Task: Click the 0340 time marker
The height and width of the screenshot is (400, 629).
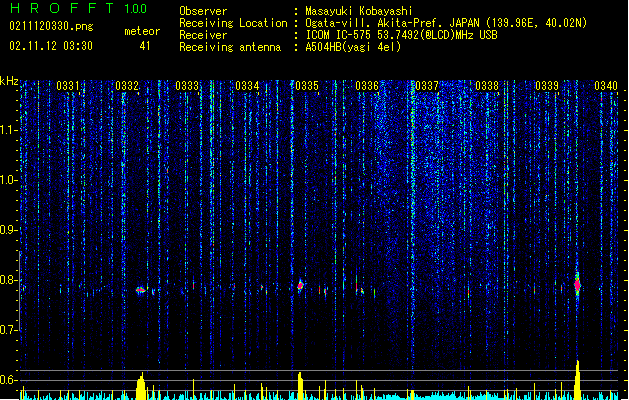Action: coord(606,86)
